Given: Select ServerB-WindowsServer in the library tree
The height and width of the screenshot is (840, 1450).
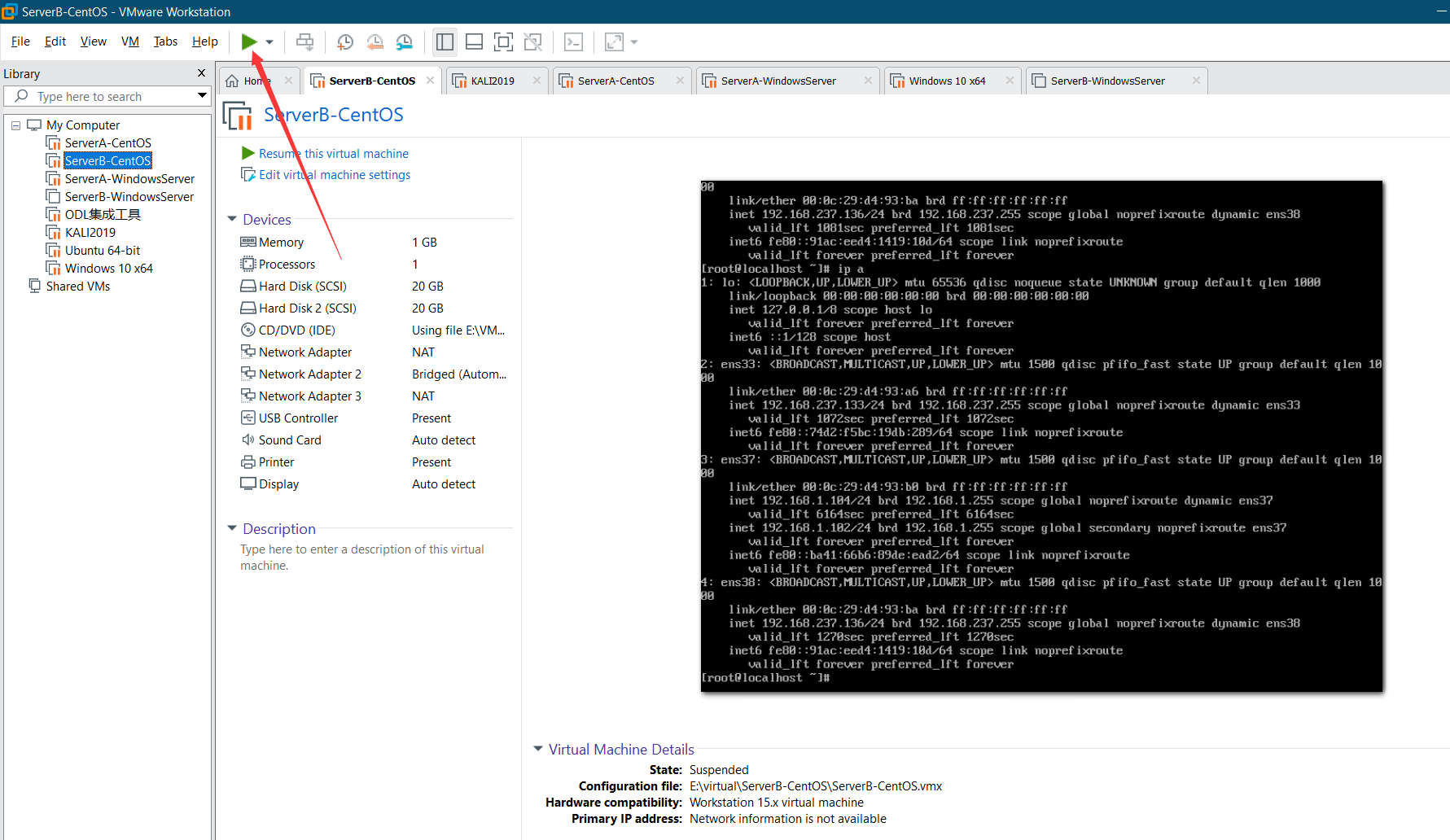Looking at the screenshot, I should click(x=129, y=197).
